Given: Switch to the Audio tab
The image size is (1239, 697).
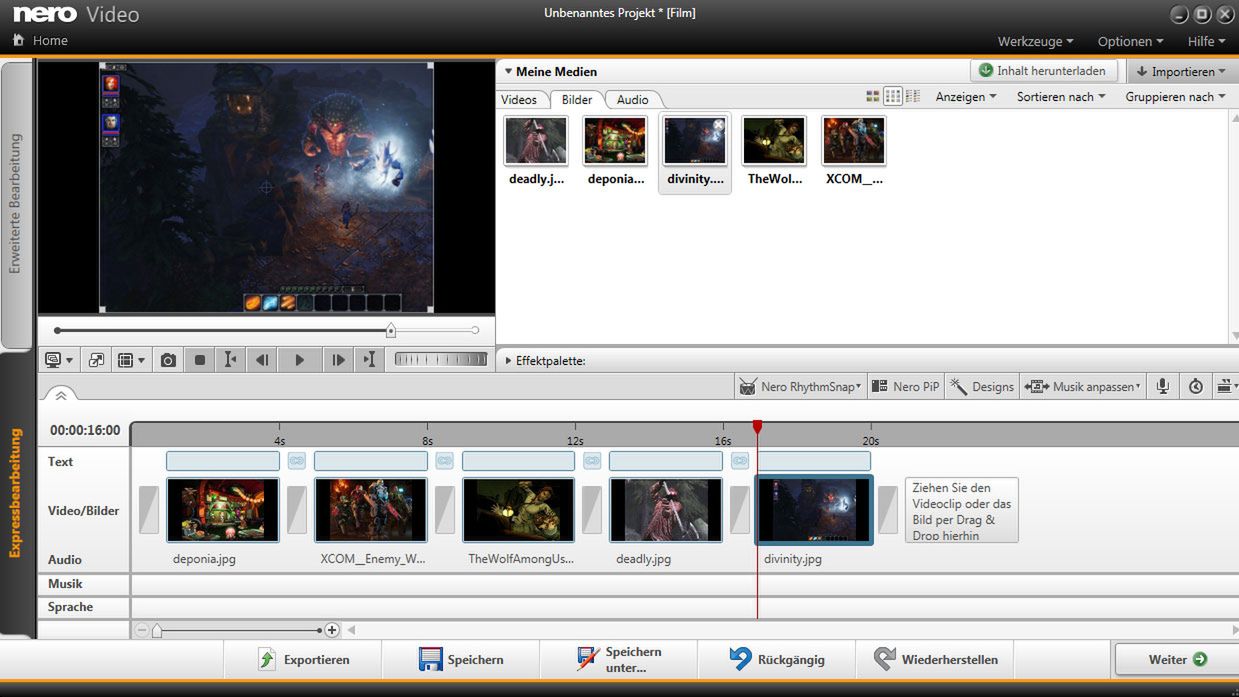Looking at the screenshot, I should click(x=632, y=99).
